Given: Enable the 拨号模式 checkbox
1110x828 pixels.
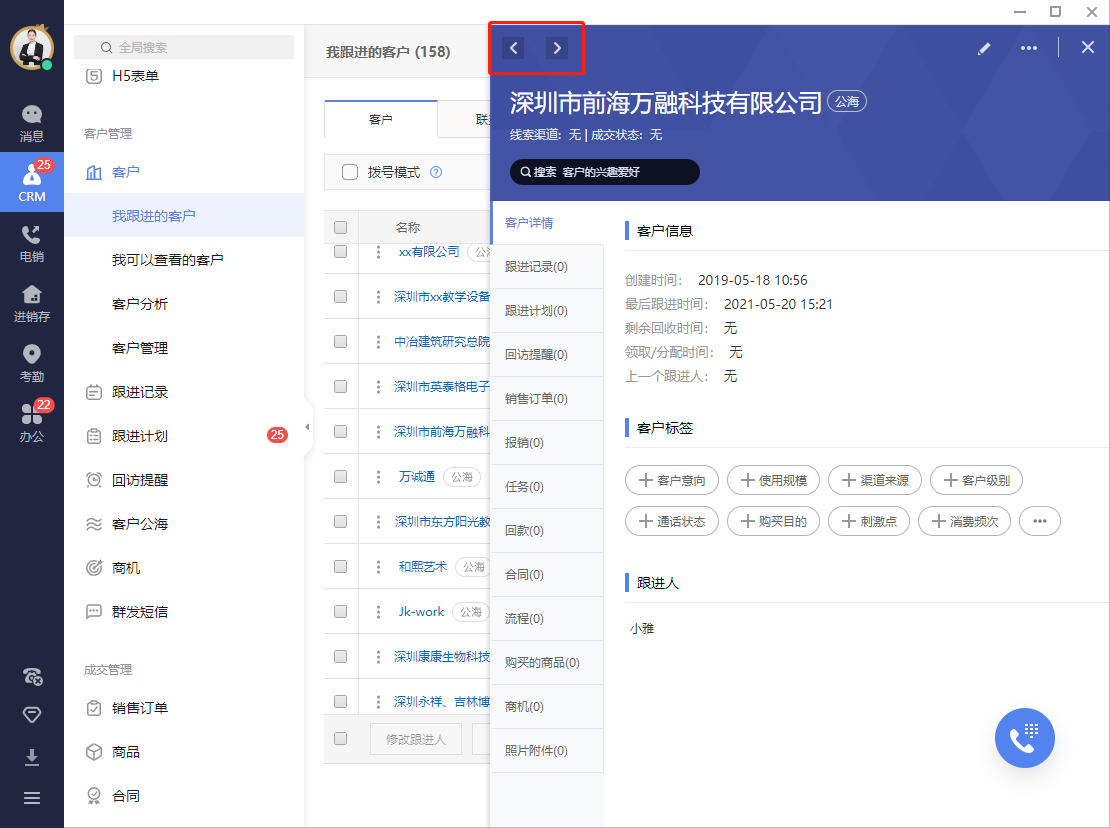Looking at the screenshot, I should 350,172.
